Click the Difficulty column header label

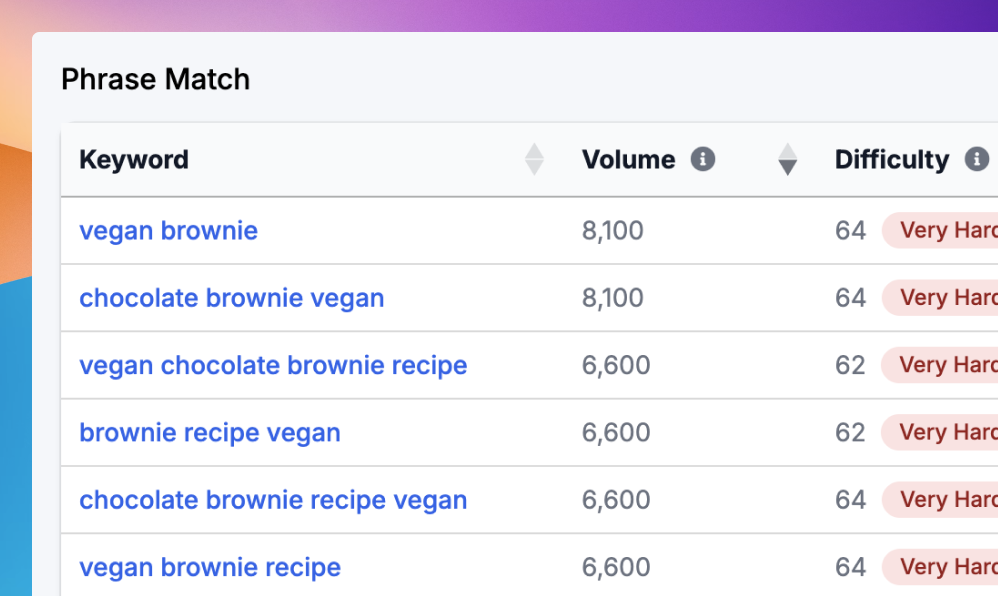tap(892, 160)
